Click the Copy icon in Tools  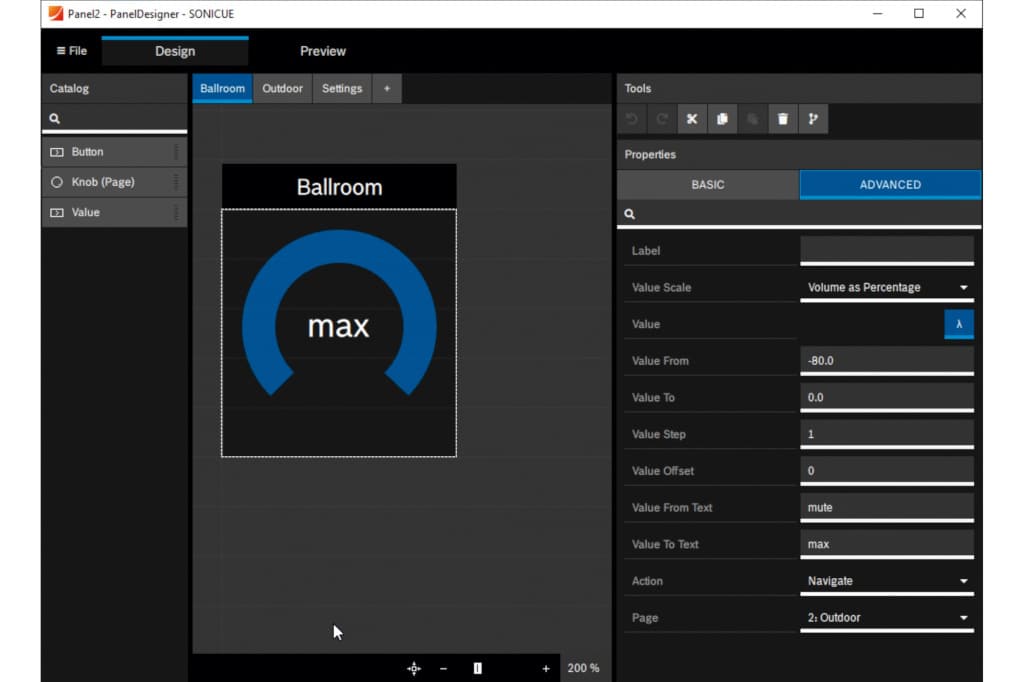(722, 119)
